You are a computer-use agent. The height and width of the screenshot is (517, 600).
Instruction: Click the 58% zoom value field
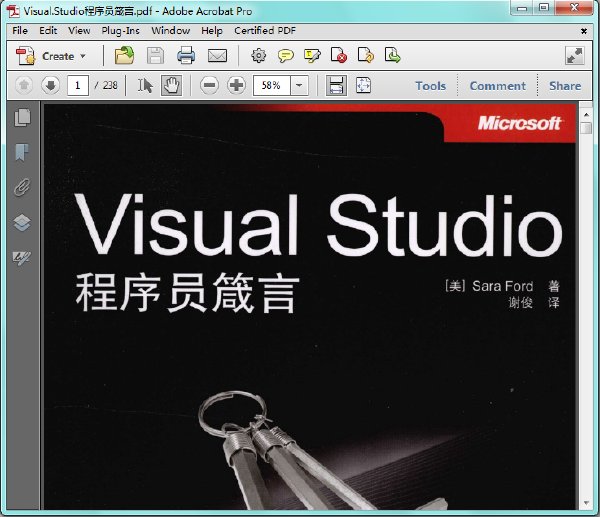point(272,85)
